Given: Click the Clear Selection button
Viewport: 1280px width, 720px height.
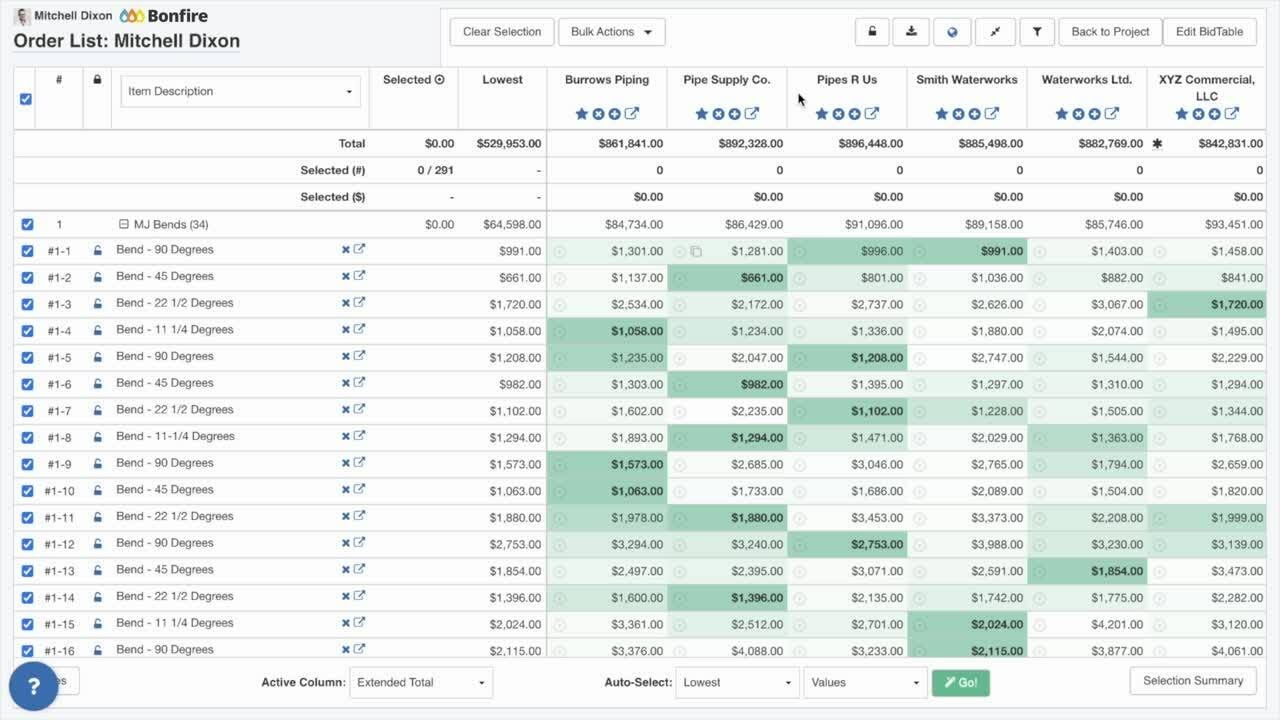Looking at the screenshot, I should pyautogui.click(x=502, y=32).
